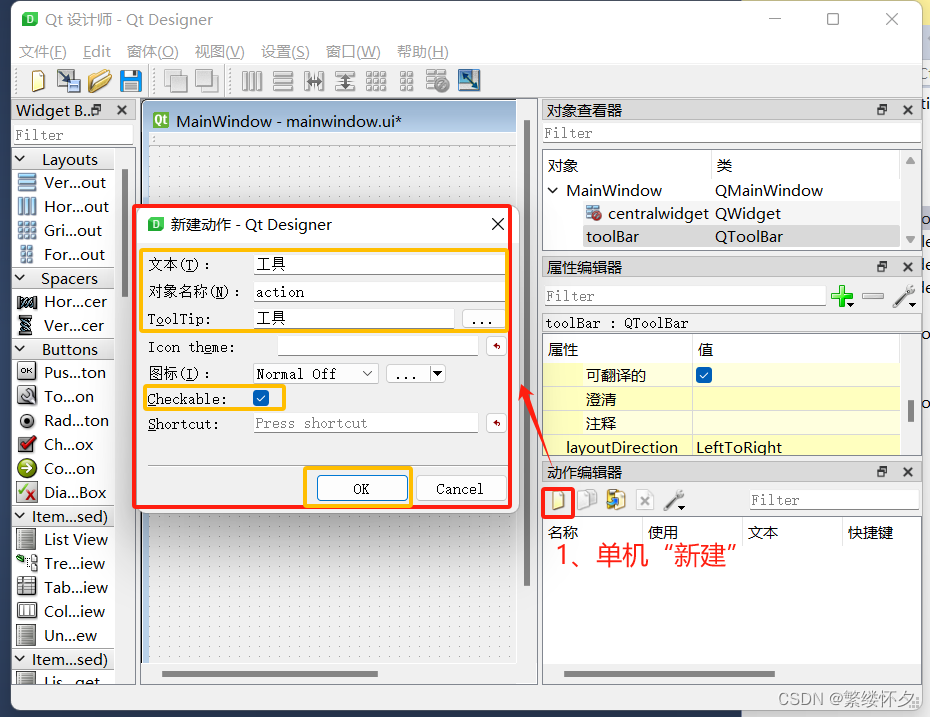The height and width of the screenshot is (717, 930).
Task: Save the mainwindow.ui form
Action: click(130, 81)
